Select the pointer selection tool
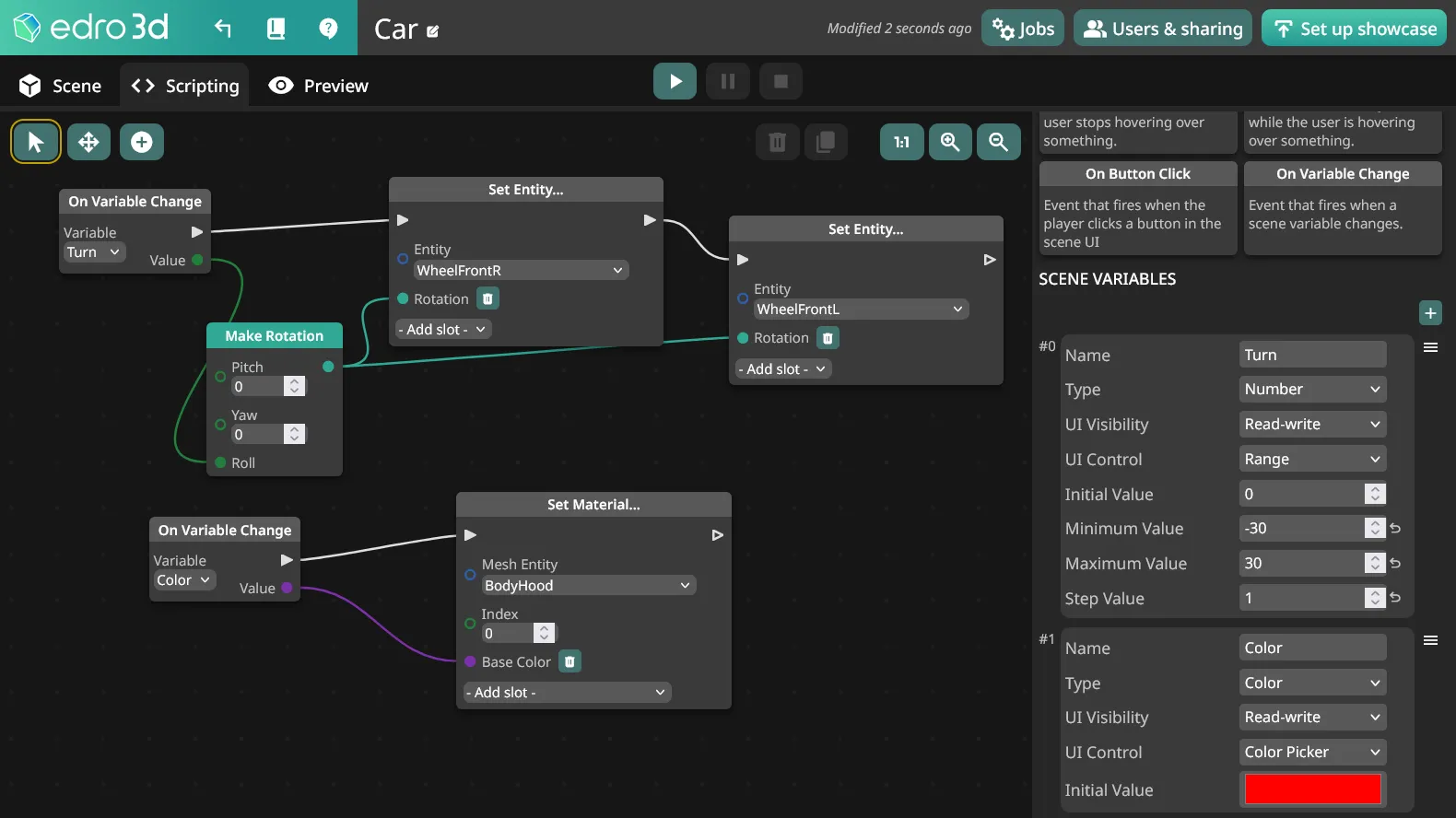This screenshot has height=818, width=1456. [x=36, y=142]
